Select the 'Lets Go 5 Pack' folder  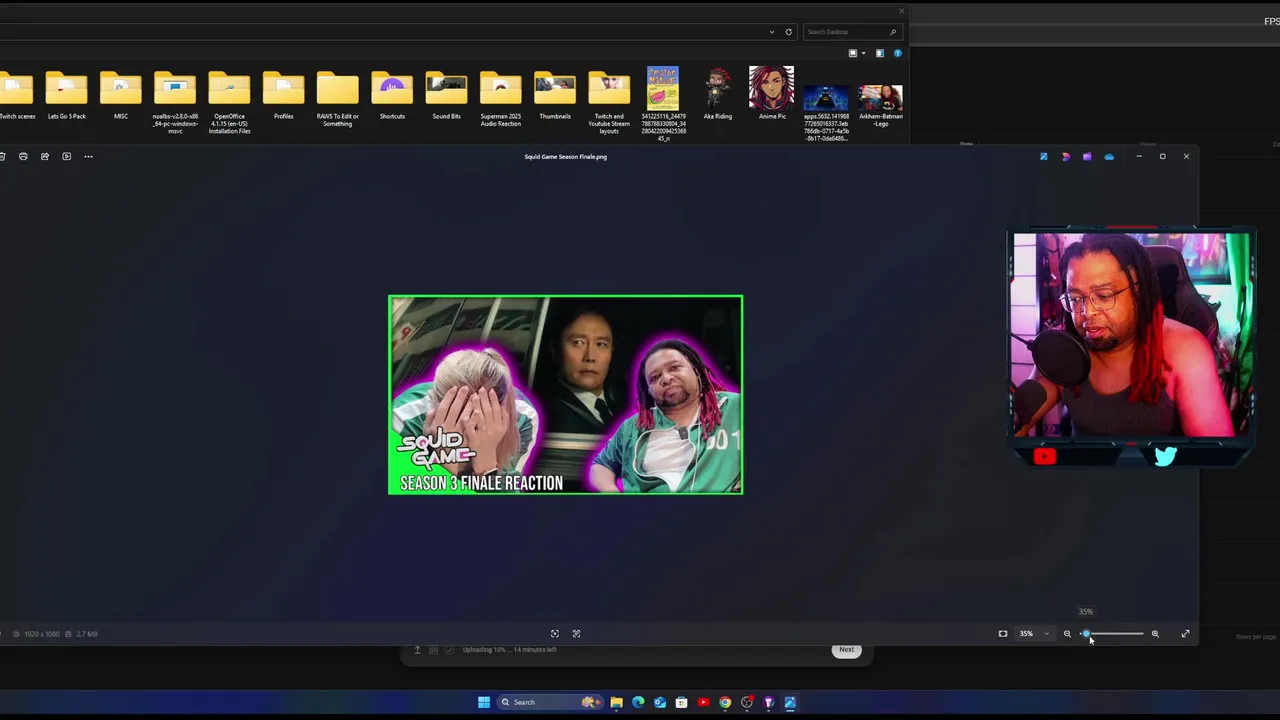[66, 97]
